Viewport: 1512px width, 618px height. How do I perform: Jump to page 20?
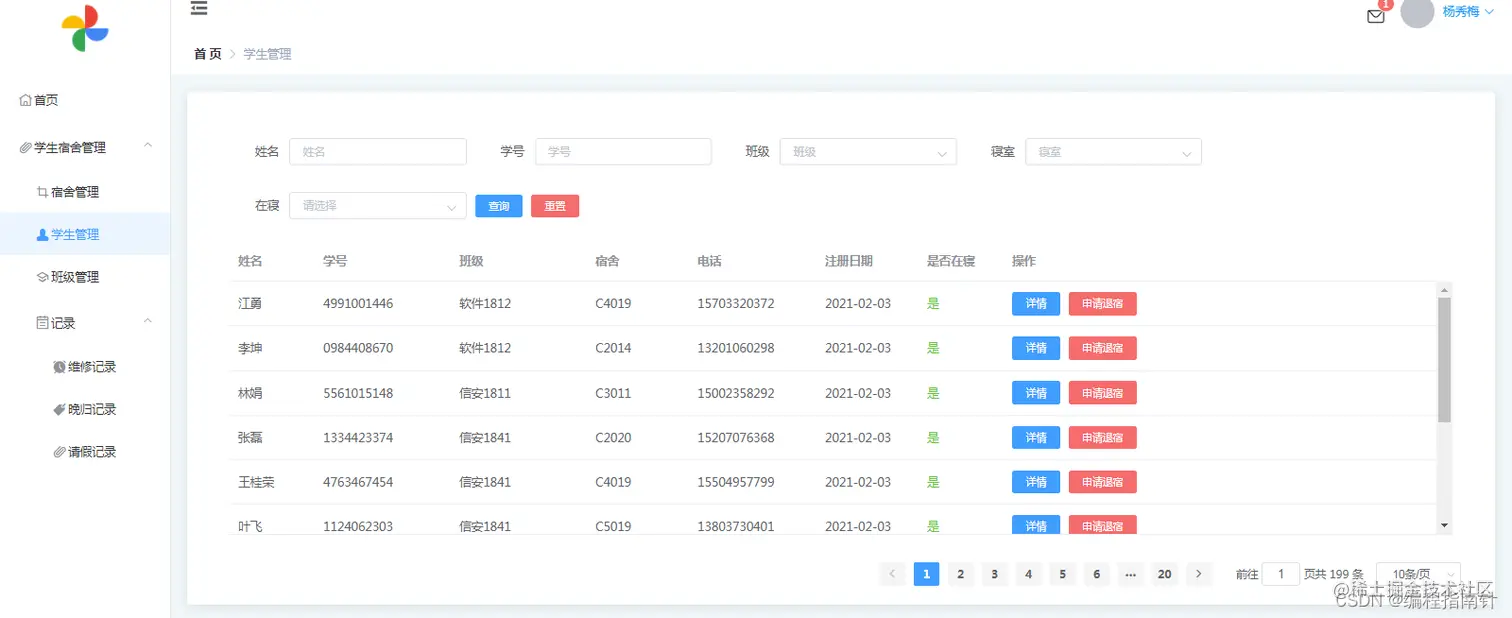click(1165, 574)
